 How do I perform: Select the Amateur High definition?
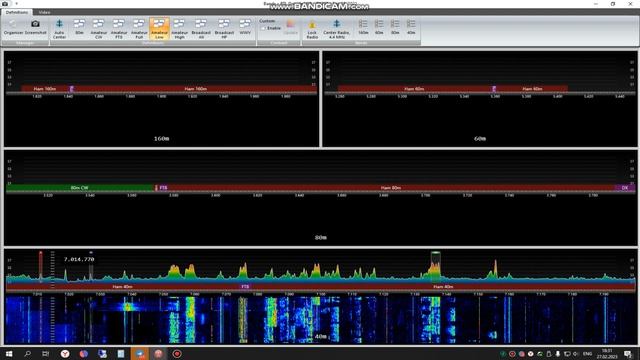point(179,29)
